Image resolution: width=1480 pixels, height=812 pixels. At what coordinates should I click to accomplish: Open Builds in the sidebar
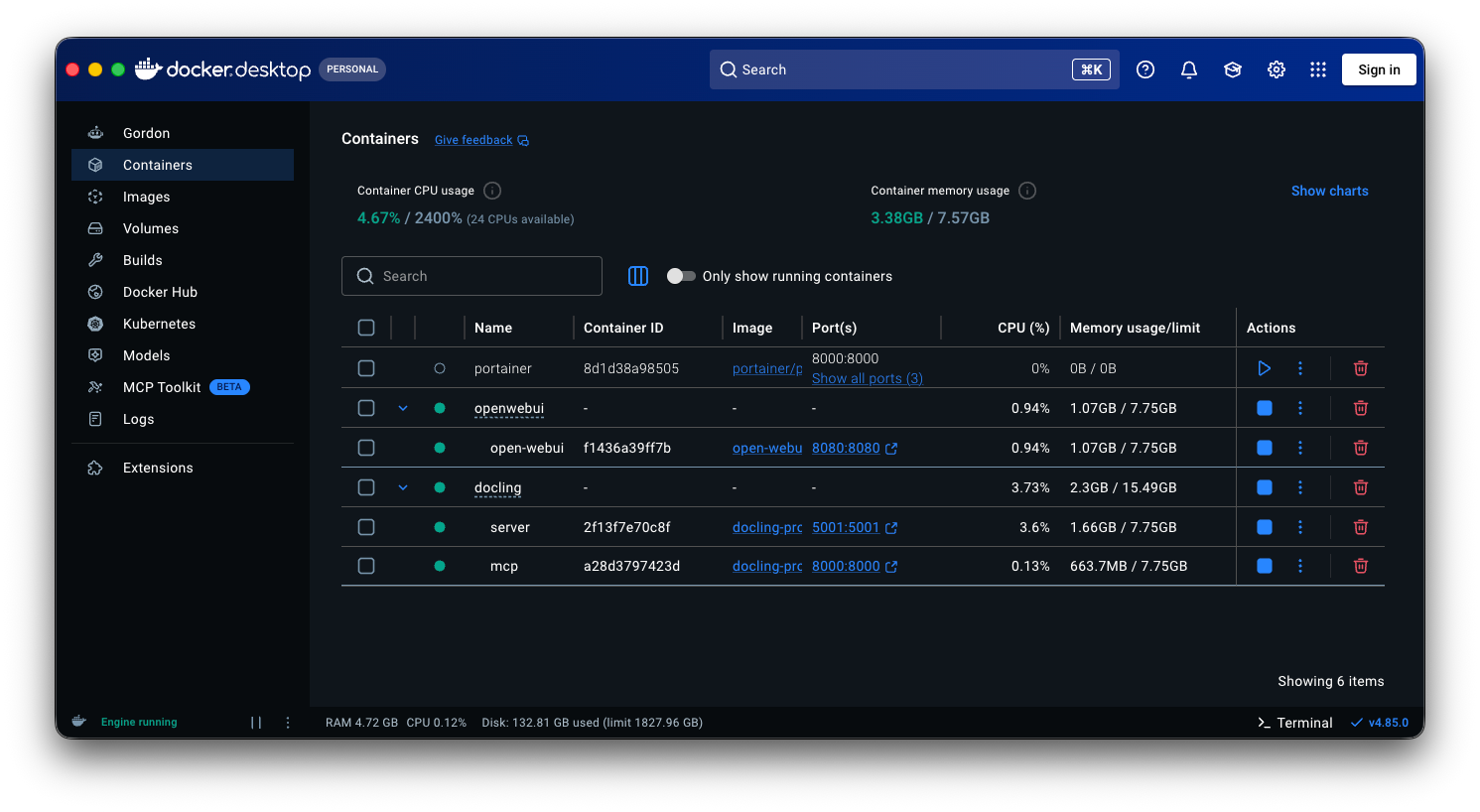[x=183, y=260]
